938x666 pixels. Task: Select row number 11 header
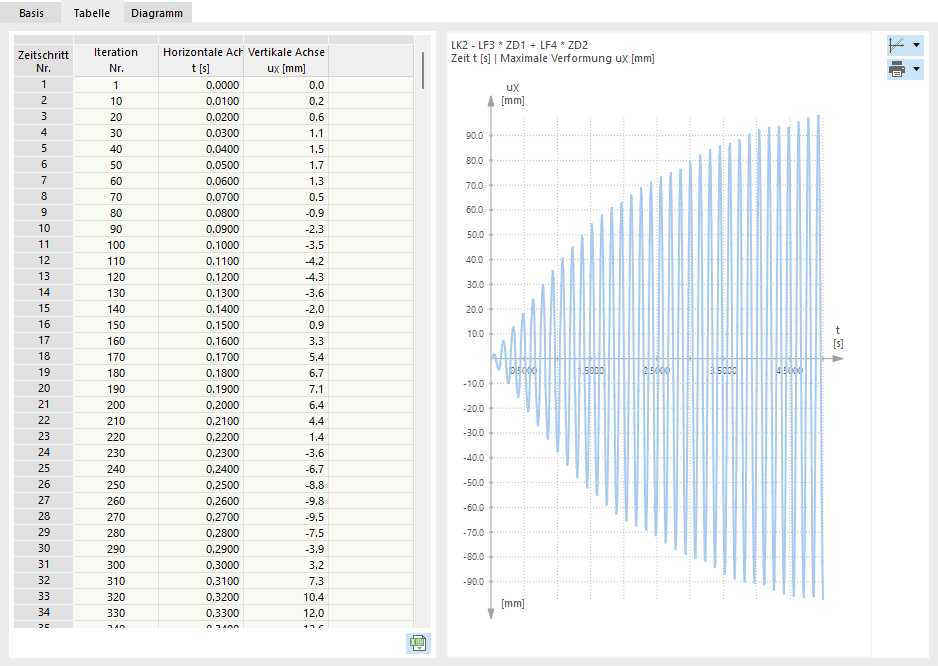(44, 244)
